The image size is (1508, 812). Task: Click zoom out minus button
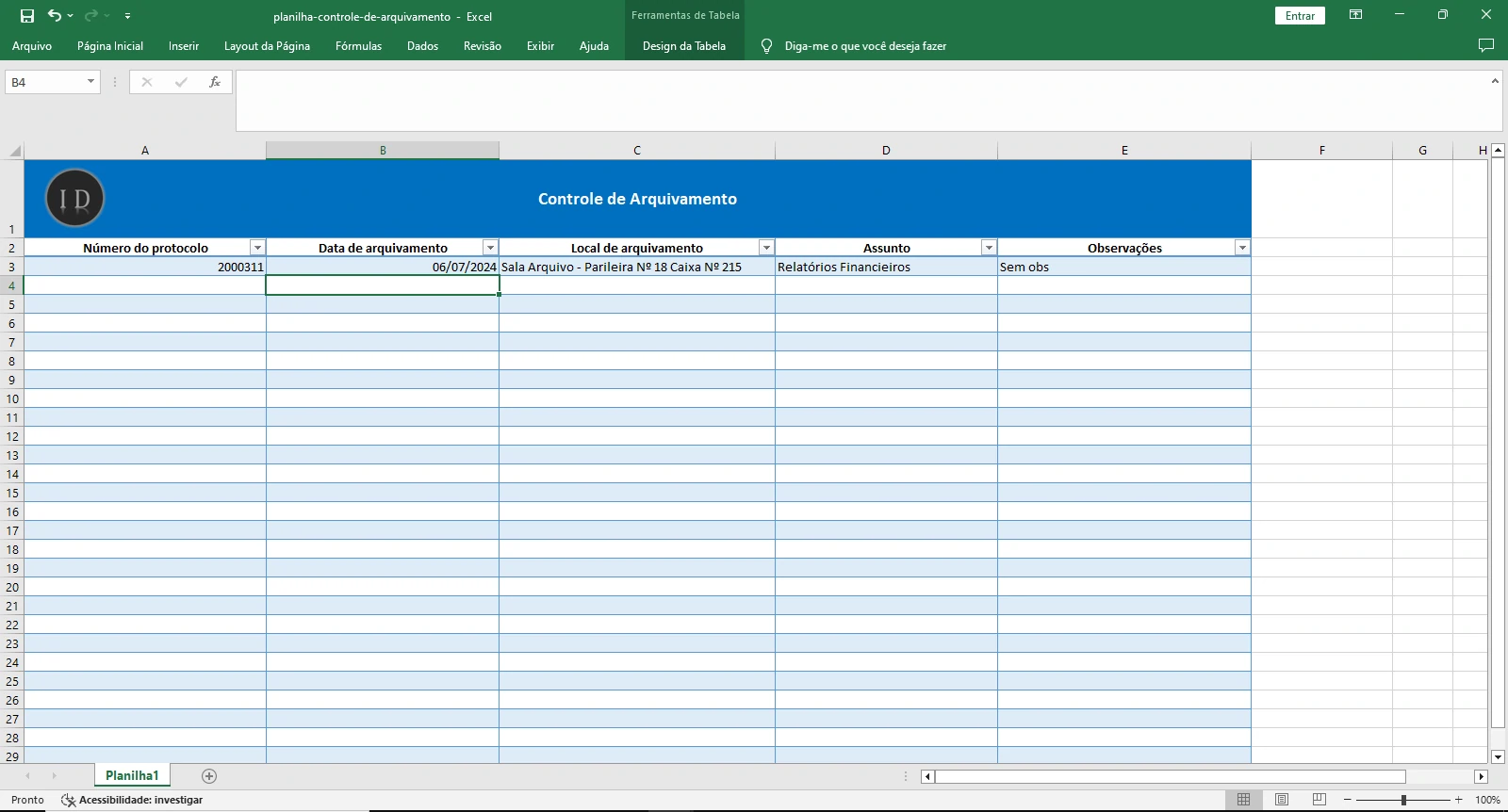pyautogui.click(x=1348, y=800)
